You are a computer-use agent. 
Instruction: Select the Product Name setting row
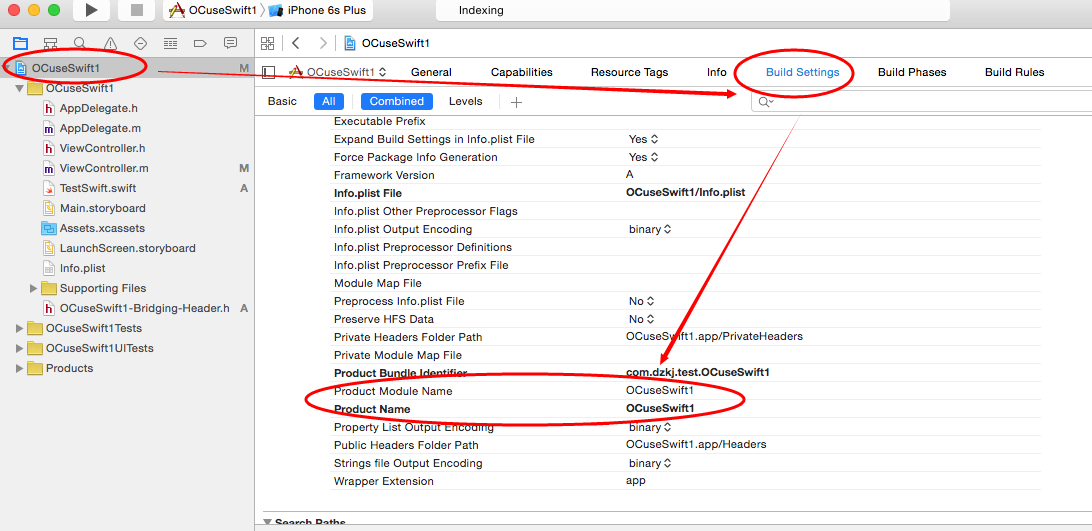pyautogui.click(x=685, y=409)
